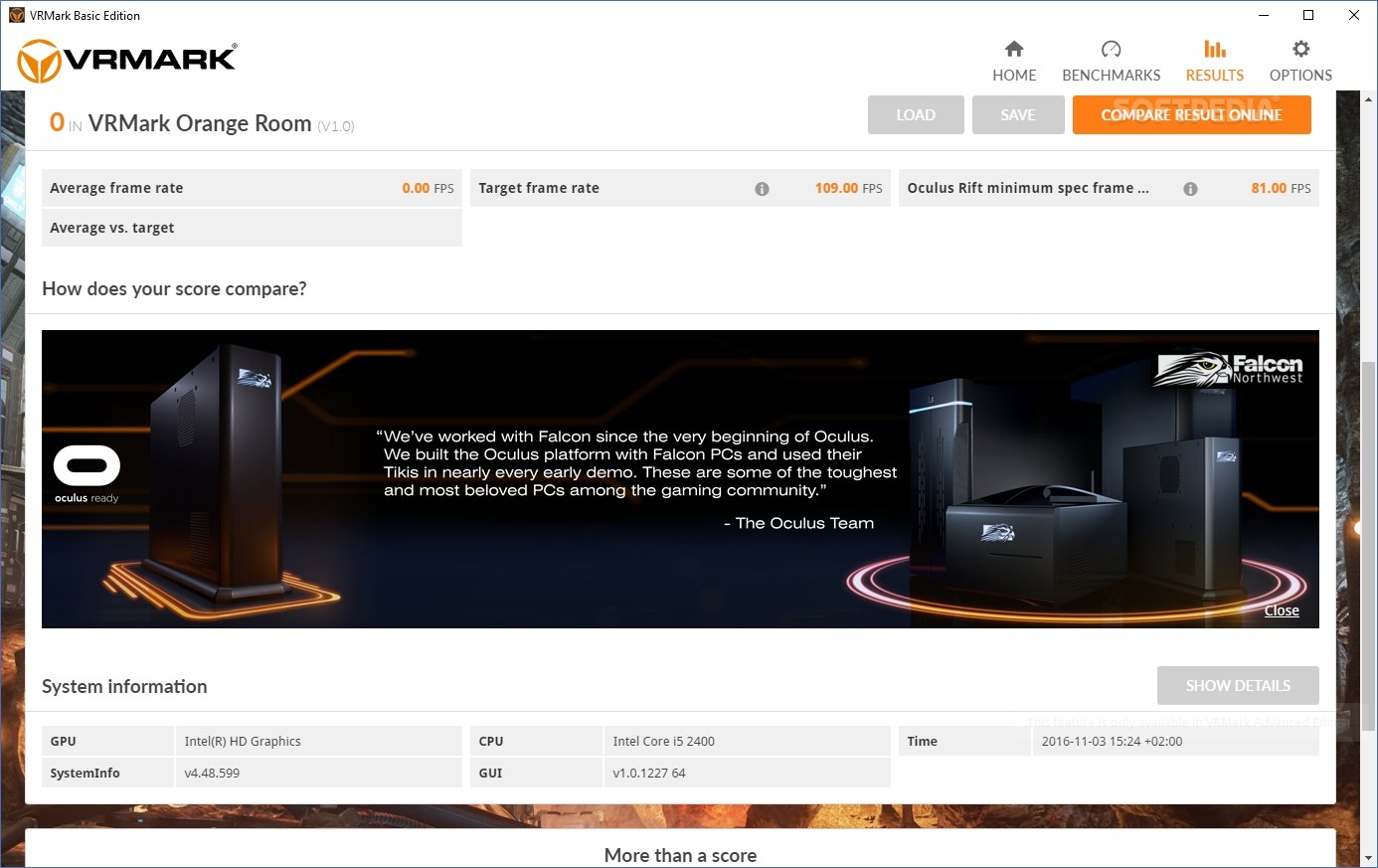This screenshot has width=1378, height=868.
Task: Click COMPARE RESULT ONLINE button
Action: click(x=1191, y=114)
